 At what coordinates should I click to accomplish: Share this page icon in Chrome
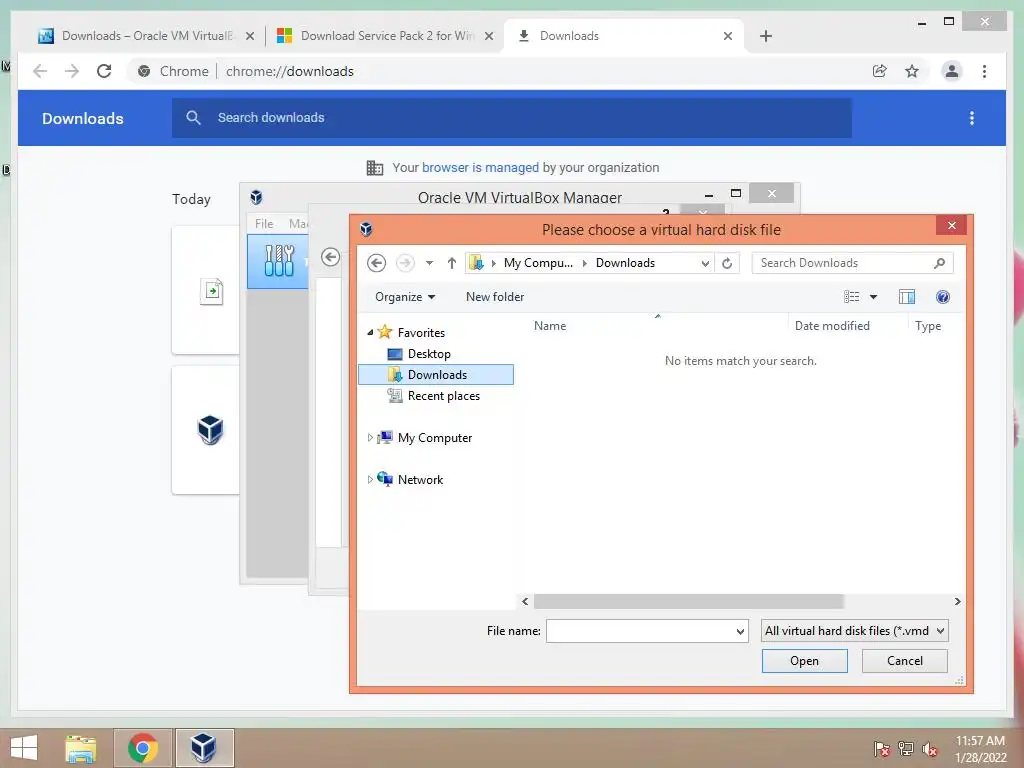tap(880, 71)
